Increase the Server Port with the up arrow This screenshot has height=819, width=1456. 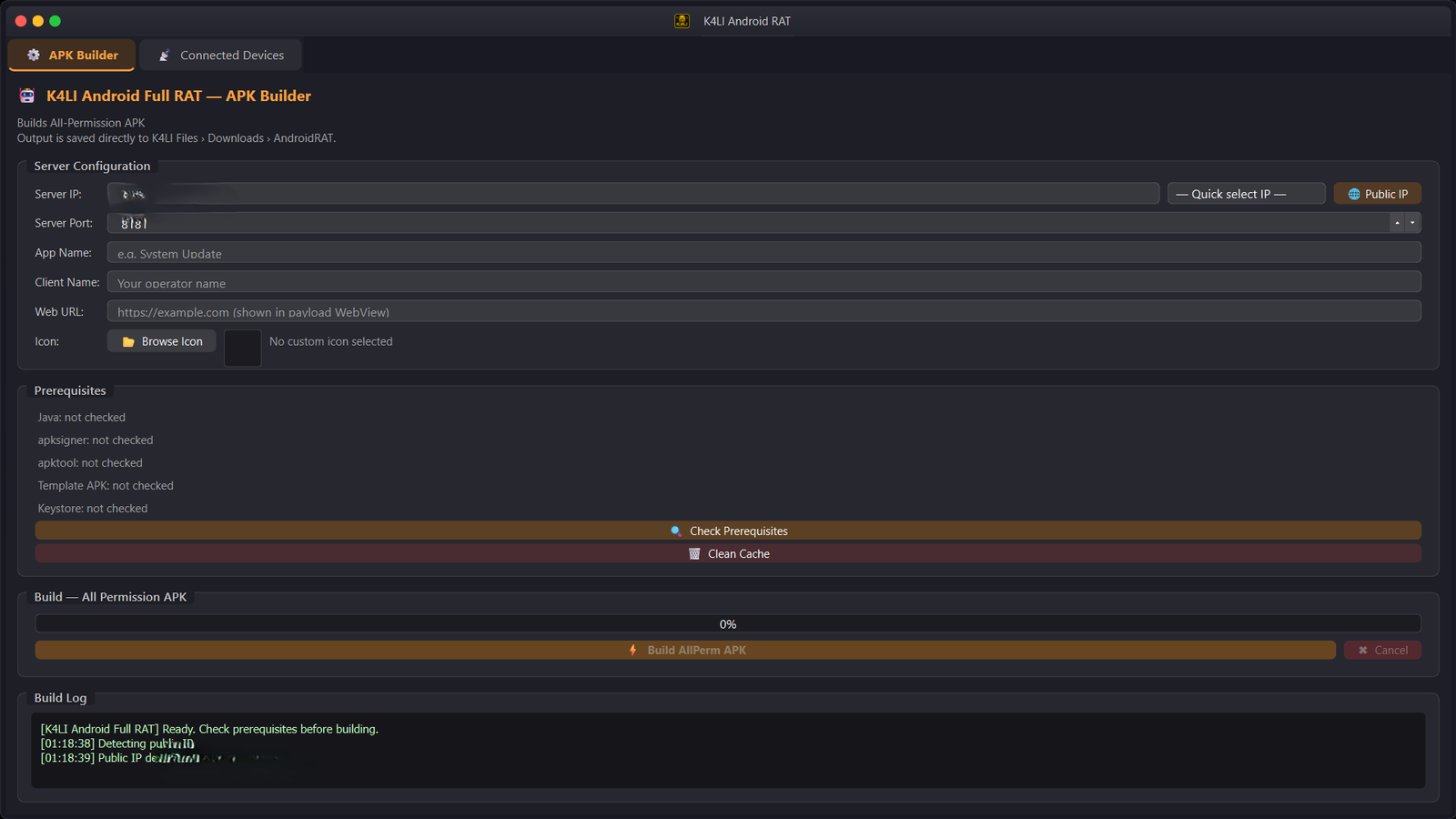1397,223
